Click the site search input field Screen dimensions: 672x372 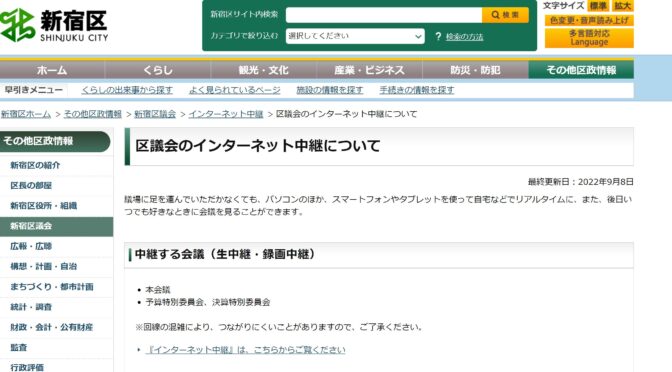(x=384, y=15)
